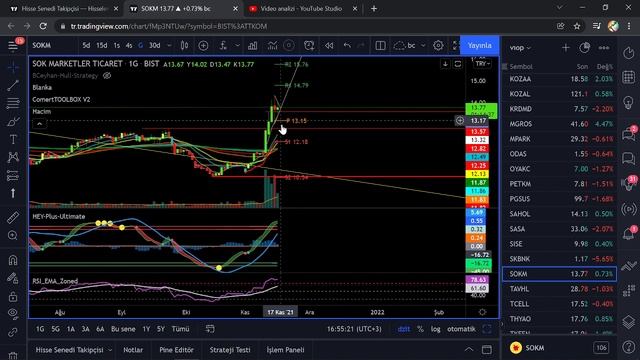Open the indicators fx menu

pos(223,46)
